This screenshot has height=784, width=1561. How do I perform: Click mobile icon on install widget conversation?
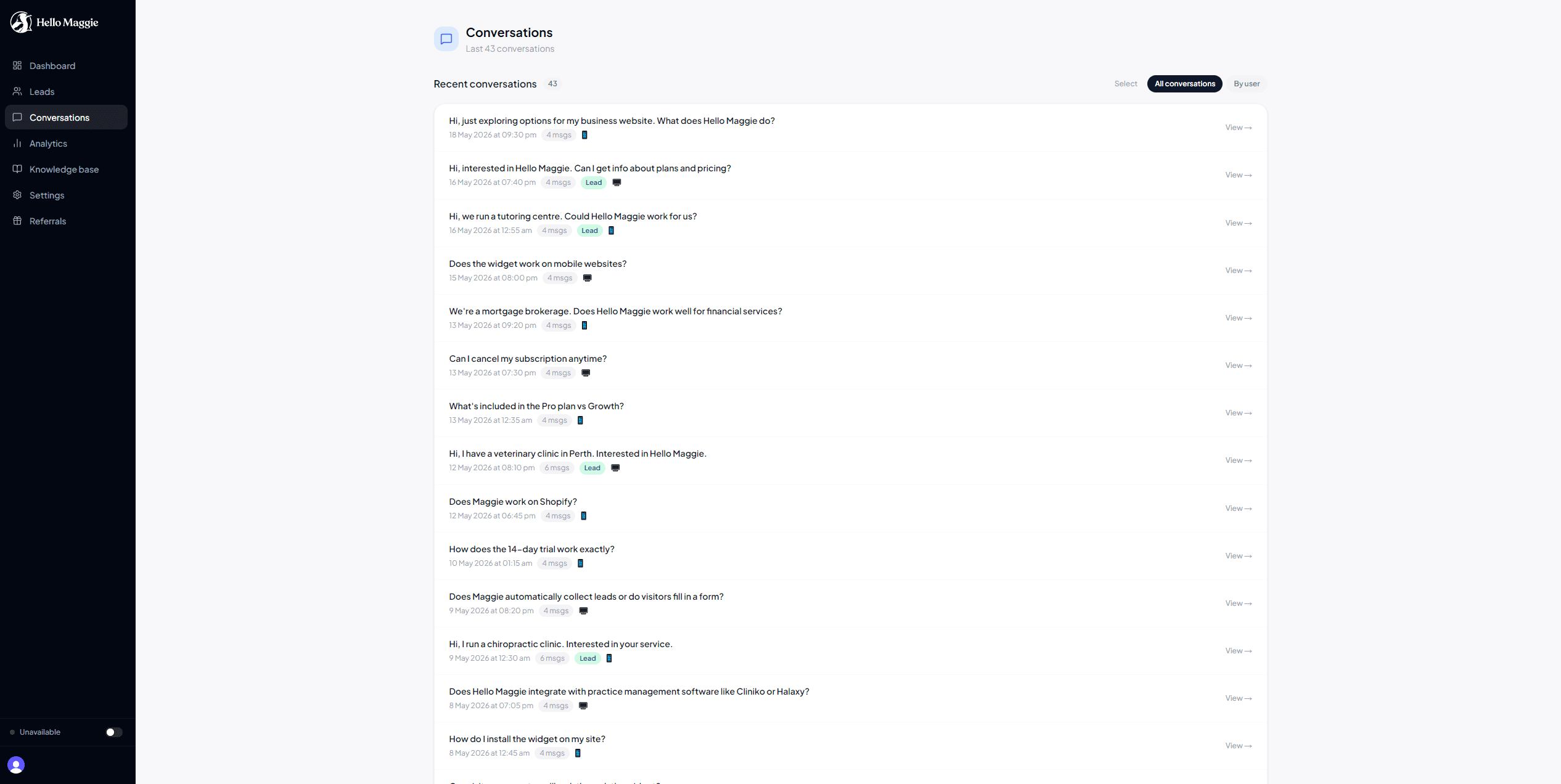[578, 753]
